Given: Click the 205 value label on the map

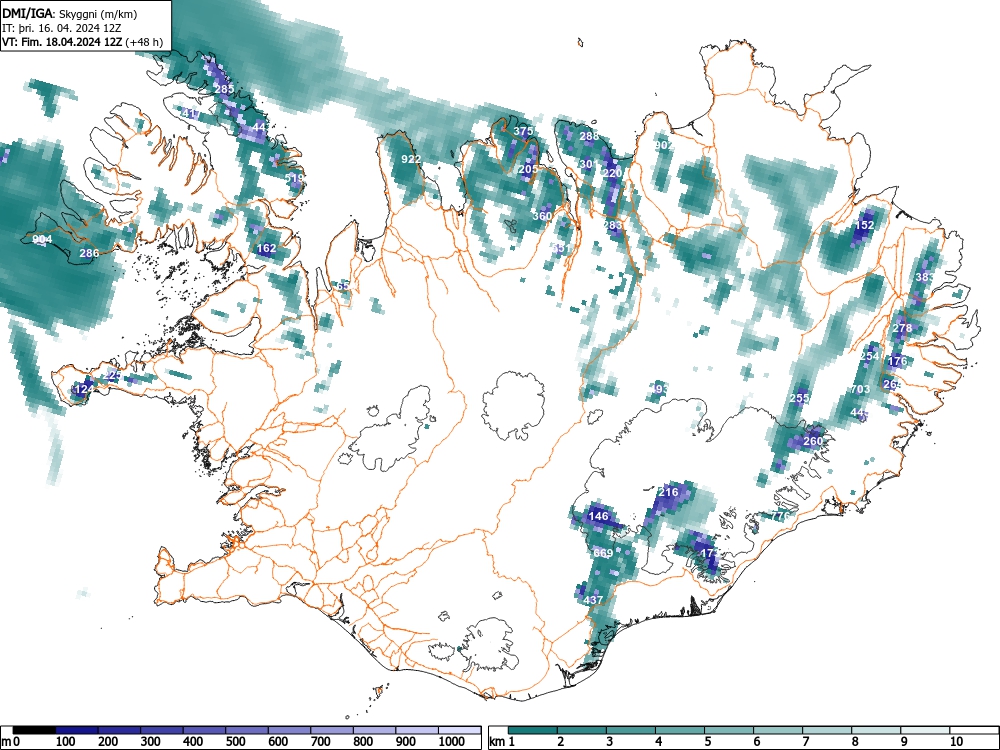Looking at the screenshot, I should pyautogui.click(x=528, y=169).
